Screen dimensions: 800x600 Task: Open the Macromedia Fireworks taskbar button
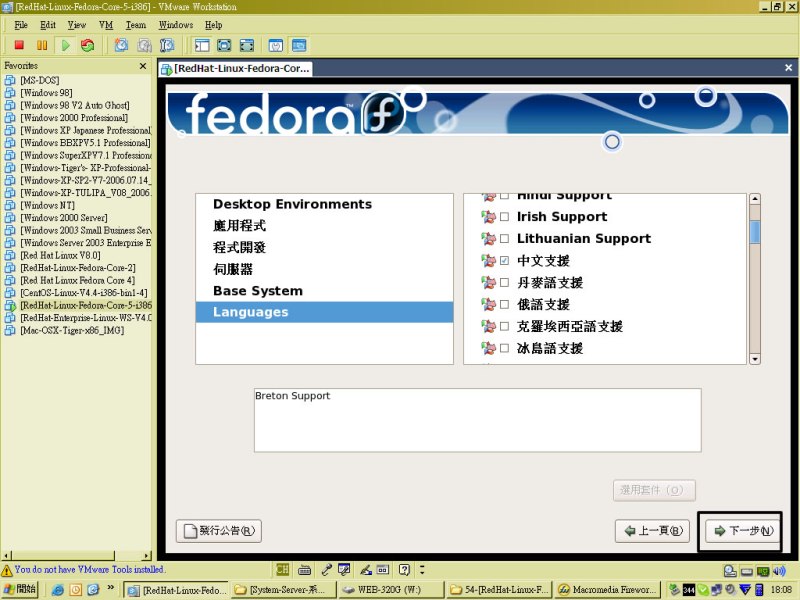(x=607, y=590)
